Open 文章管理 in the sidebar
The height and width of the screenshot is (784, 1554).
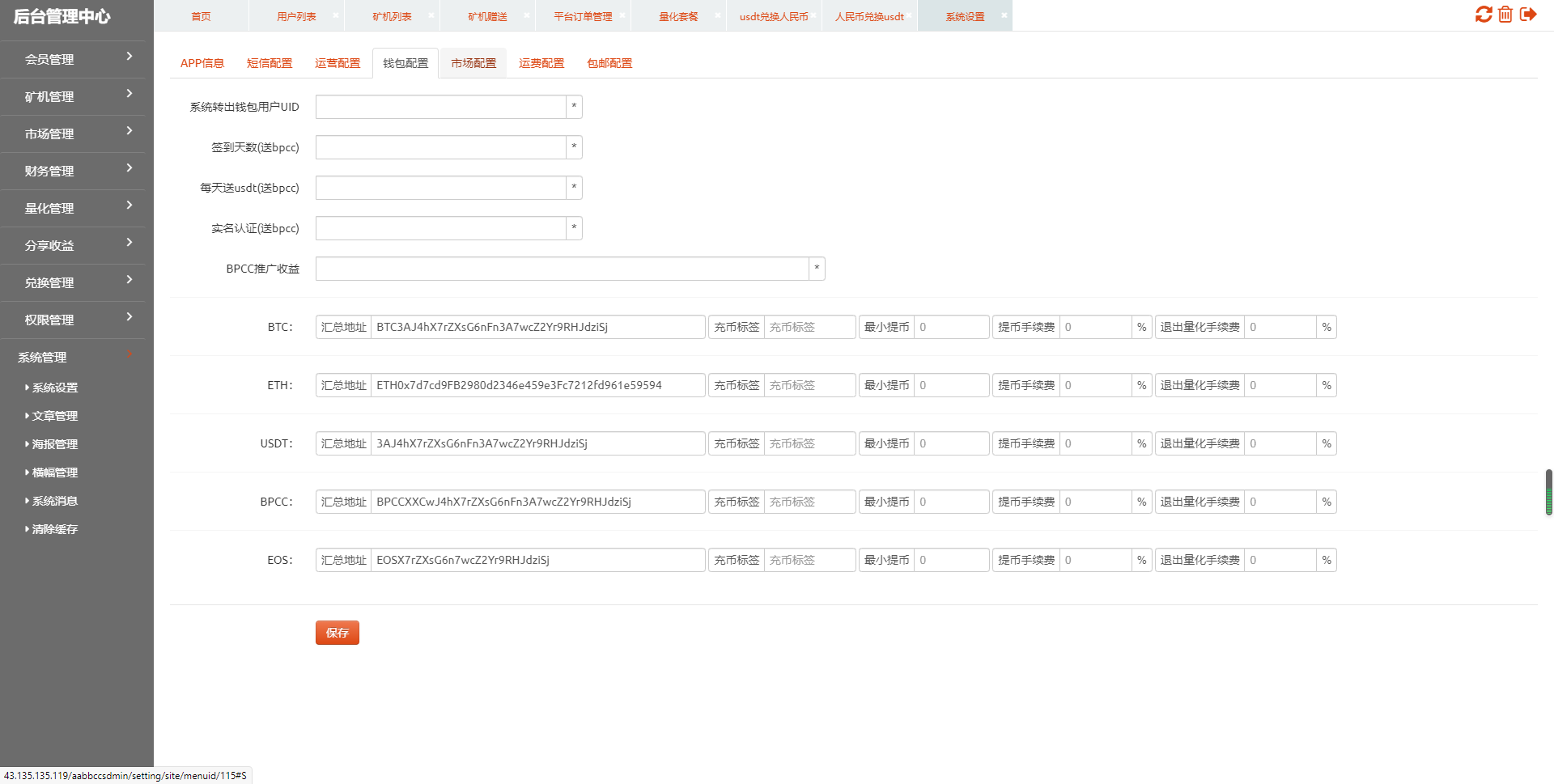tap(54, 416)
